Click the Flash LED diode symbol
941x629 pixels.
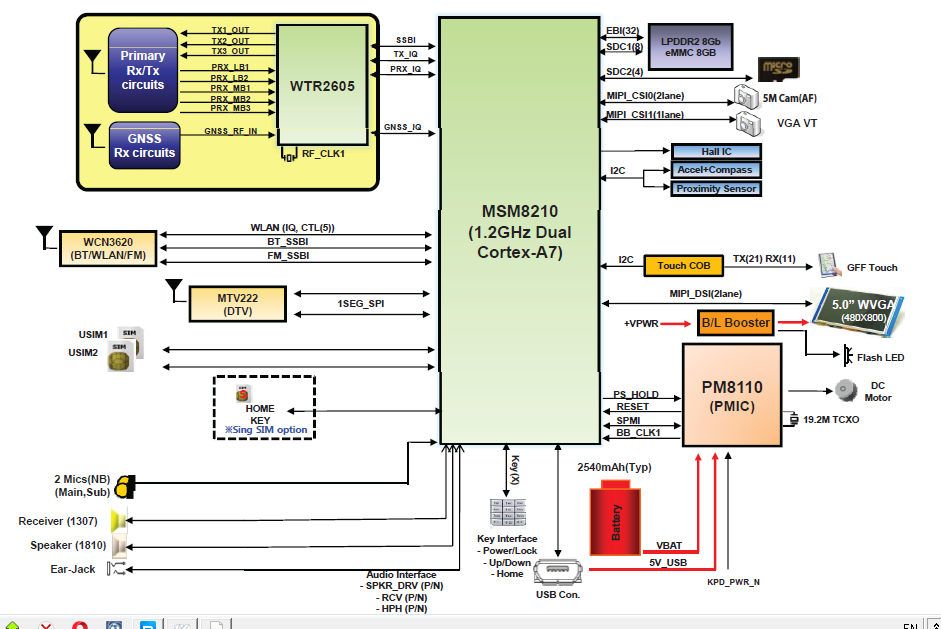click(847, 355)
